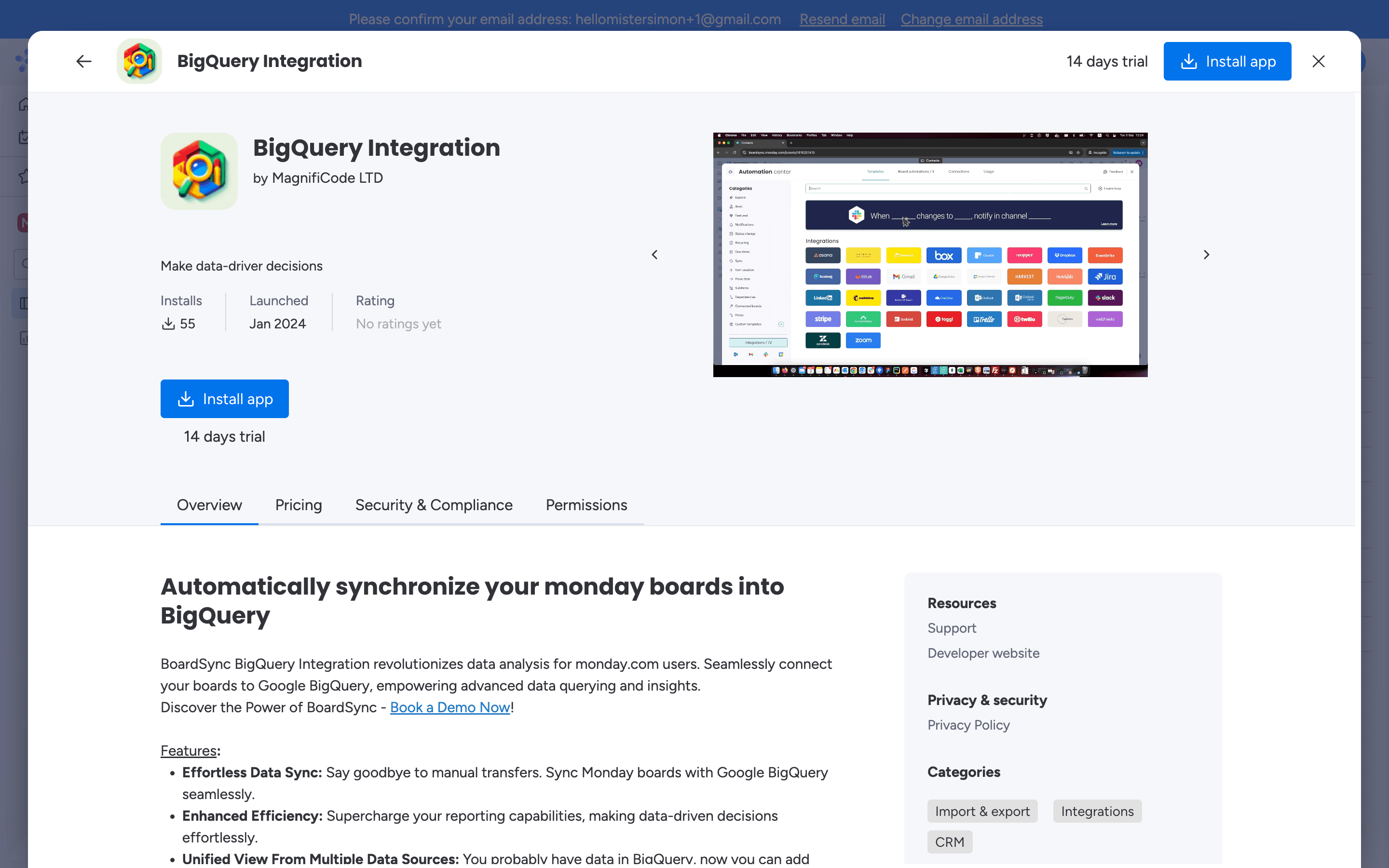Viewport: 1389px width, 868px height.
Task: Select the Overview tab
Action: 209,505
